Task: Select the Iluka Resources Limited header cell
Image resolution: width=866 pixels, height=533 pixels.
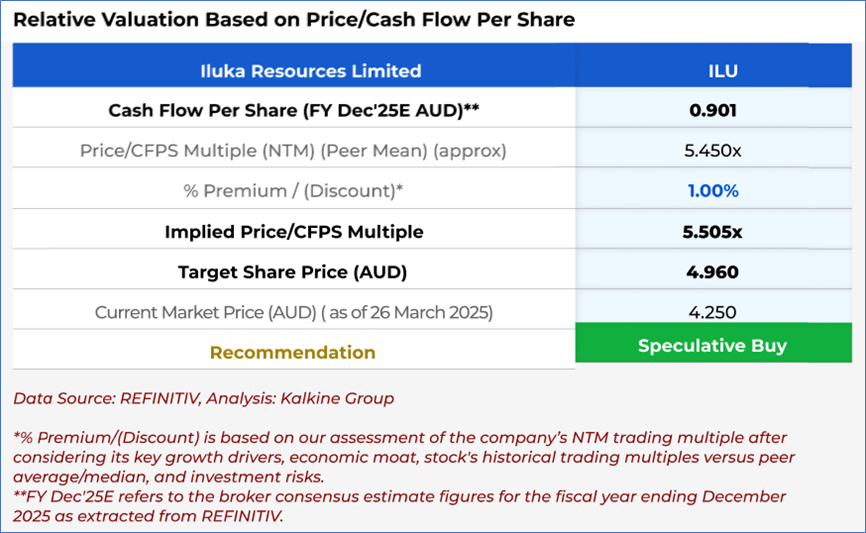Action: click(x=294, y=71)
